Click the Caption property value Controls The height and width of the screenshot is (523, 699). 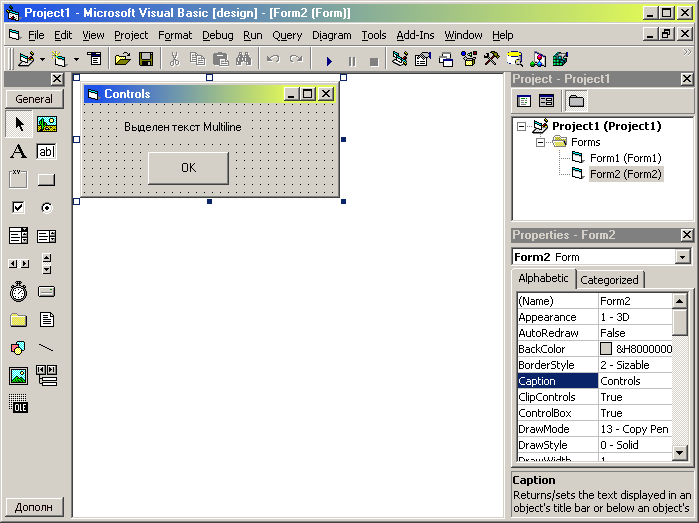pos(635,381)
